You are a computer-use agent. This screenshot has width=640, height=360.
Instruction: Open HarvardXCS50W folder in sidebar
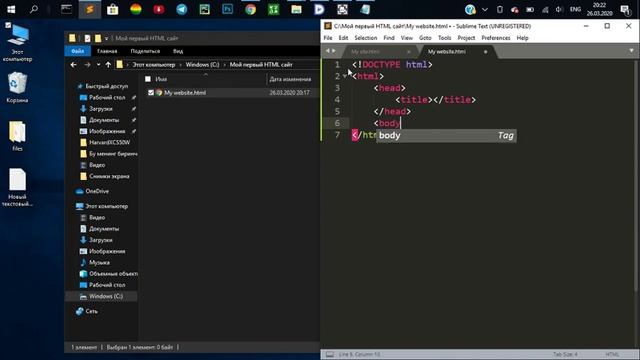(109, 142)
